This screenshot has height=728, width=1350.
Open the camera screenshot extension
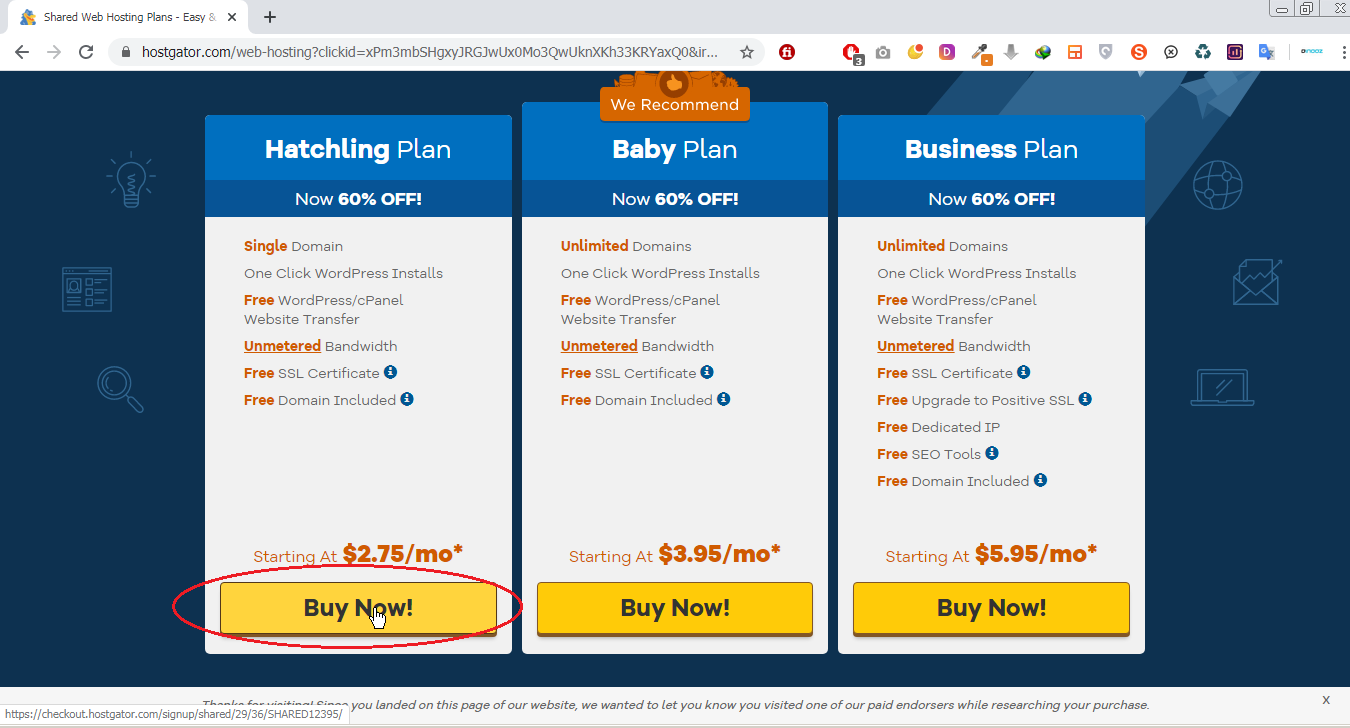coord(882,52)
